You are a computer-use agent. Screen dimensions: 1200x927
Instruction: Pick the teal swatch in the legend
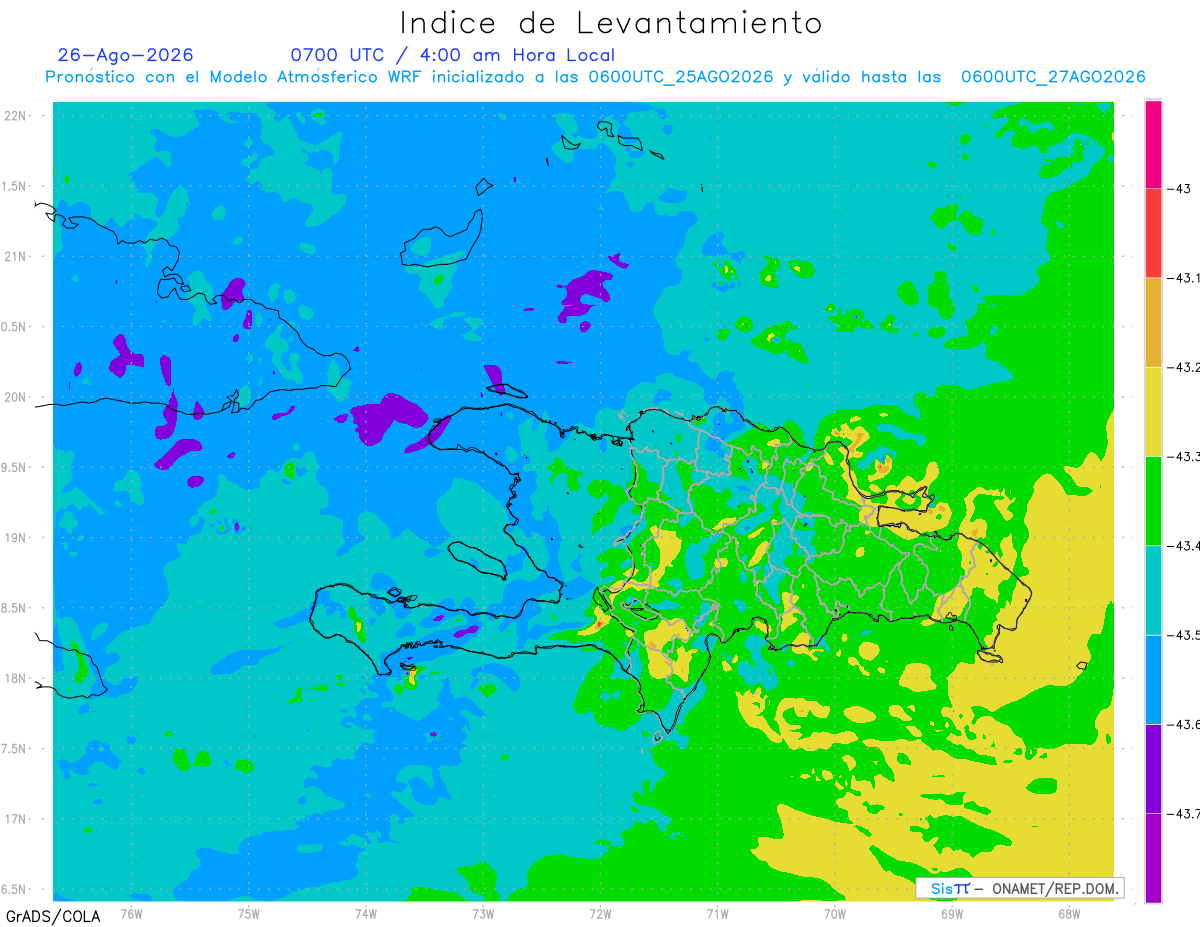point(1153,590)
